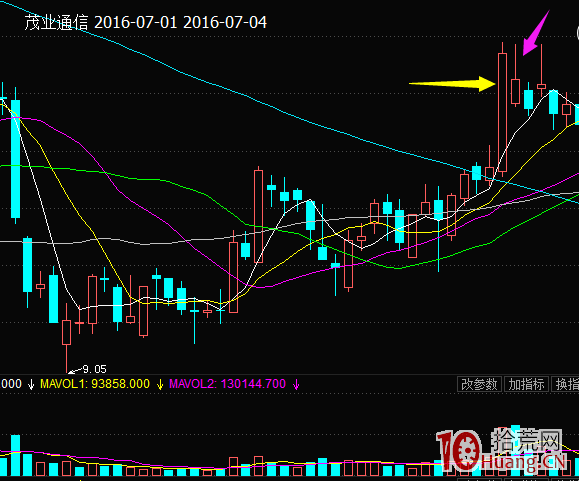
Task: Select the MAVOL2: 130144.700 indicator text
Action: (227, 384)
